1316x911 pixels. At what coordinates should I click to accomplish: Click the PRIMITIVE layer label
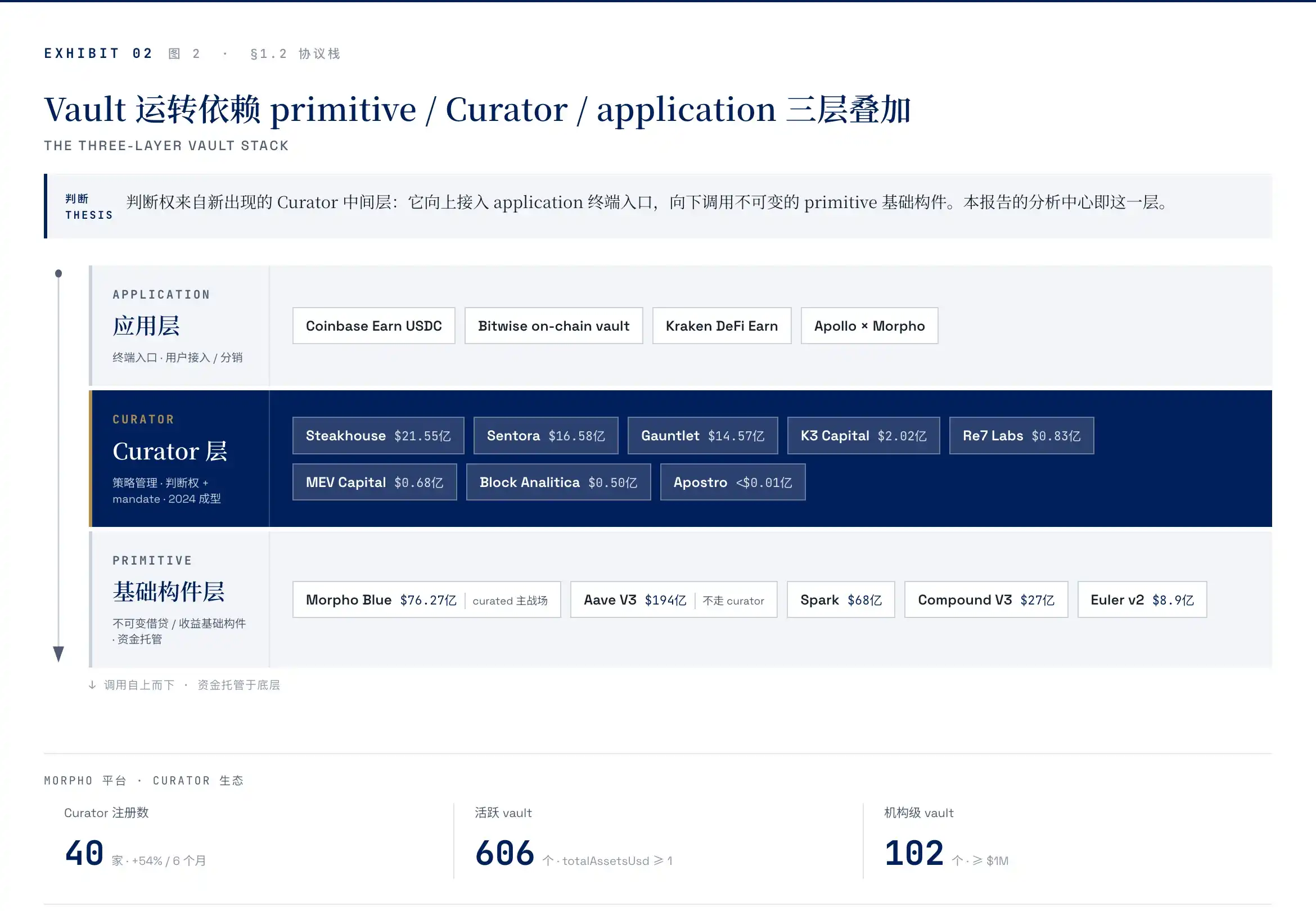click(x=152, y=561)
